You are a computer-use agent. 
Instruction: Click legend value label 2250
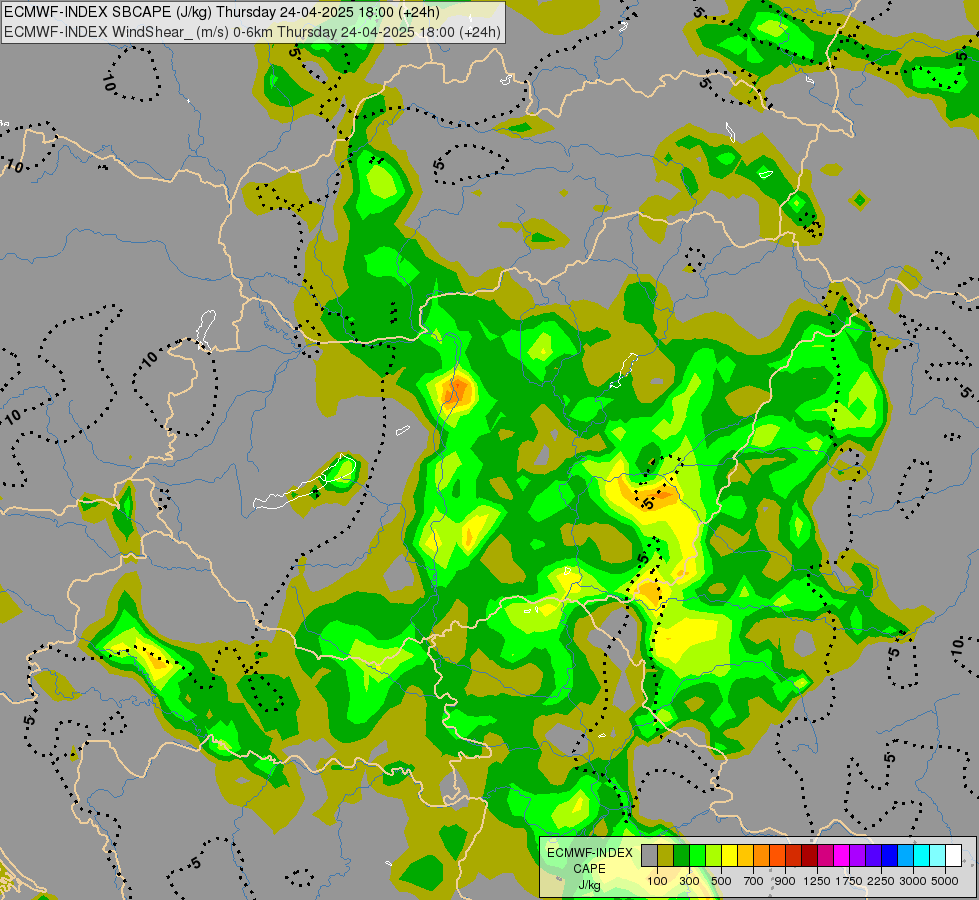point(881,881)
